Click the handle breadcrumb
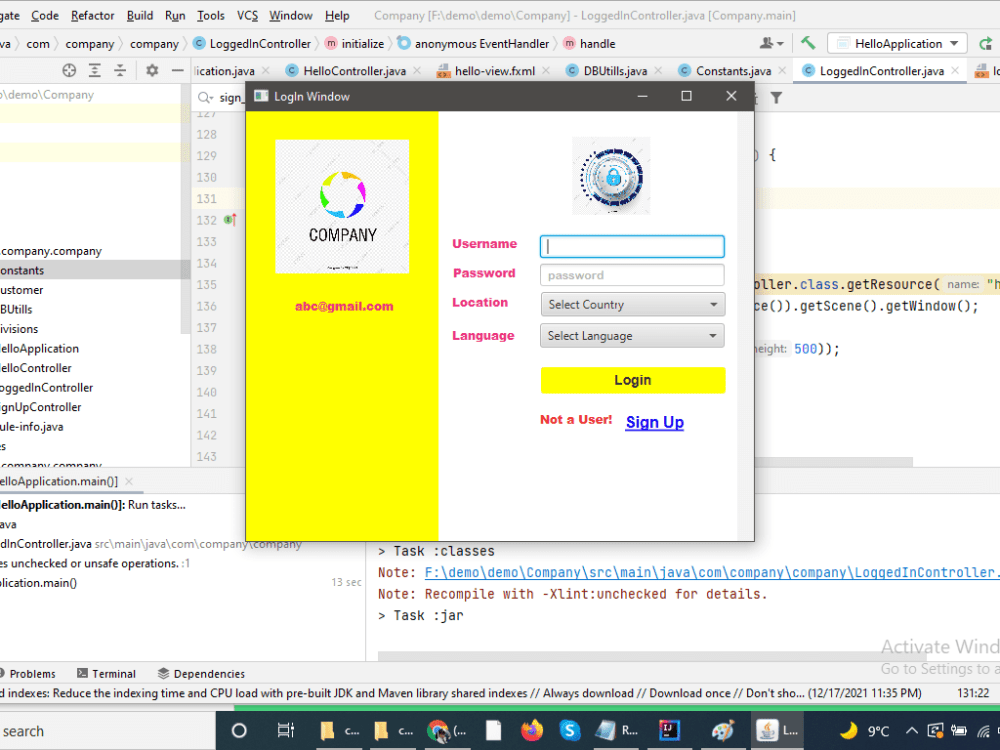The height and width of the screenshot is (750, 1000). coord(589,43)
